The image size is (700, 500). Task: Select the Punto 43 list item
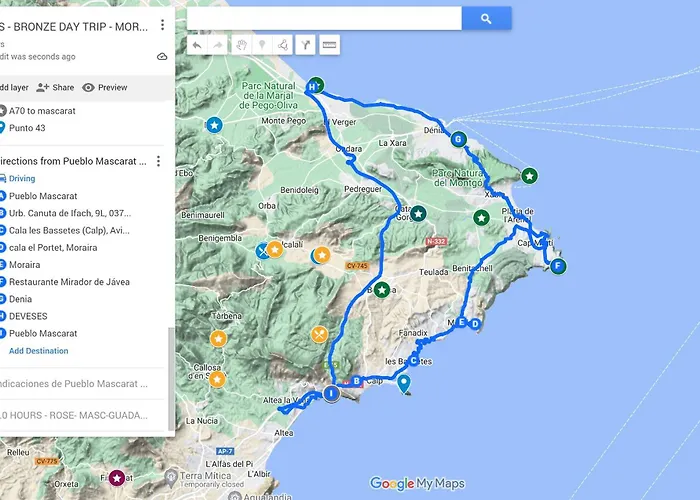(x=27, y=128)
